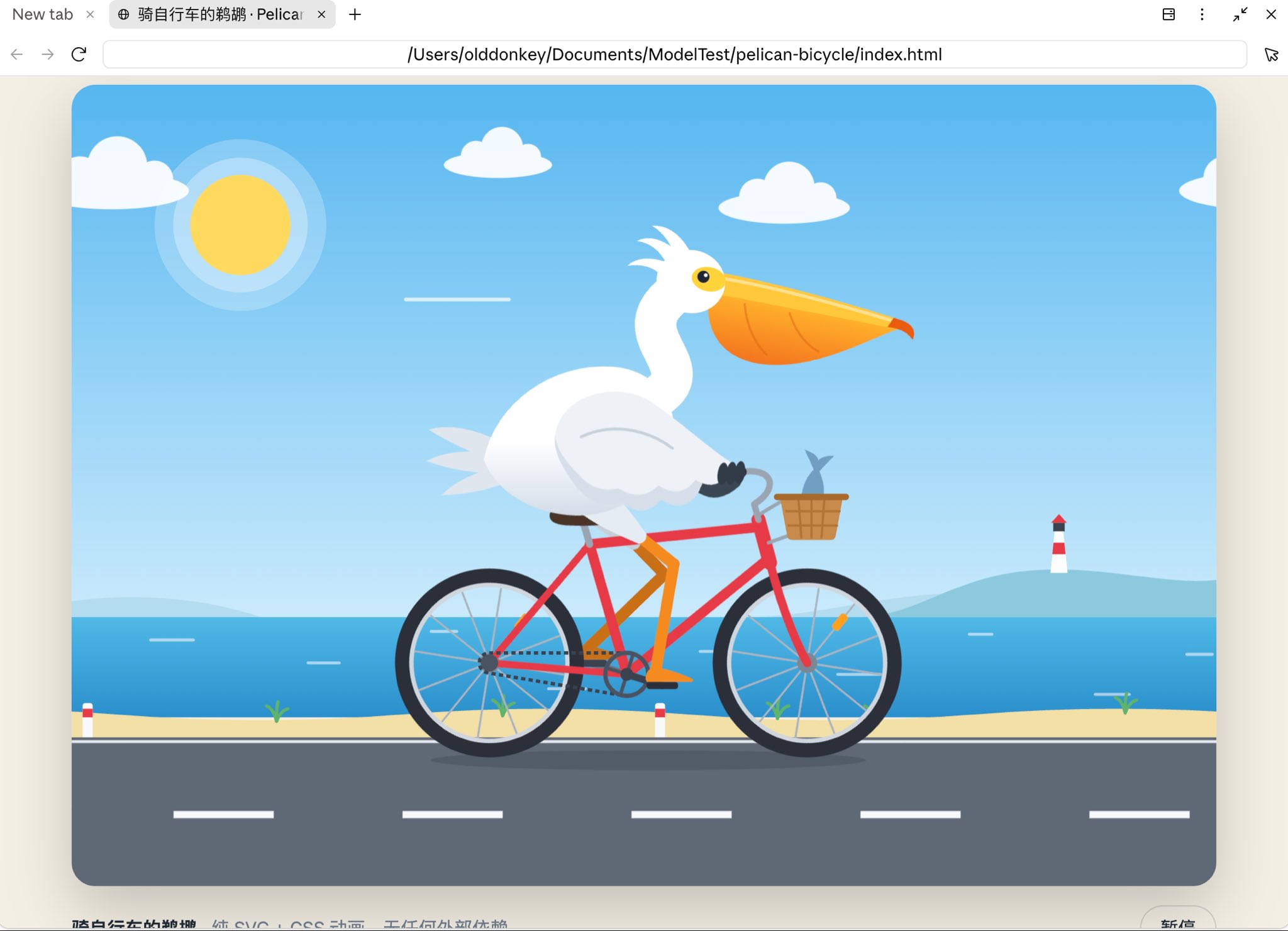The width and height of the screenshot is (1288, 931).
Task: Click the fish in the bicycle basket
Action: click(x=816, y=473)
